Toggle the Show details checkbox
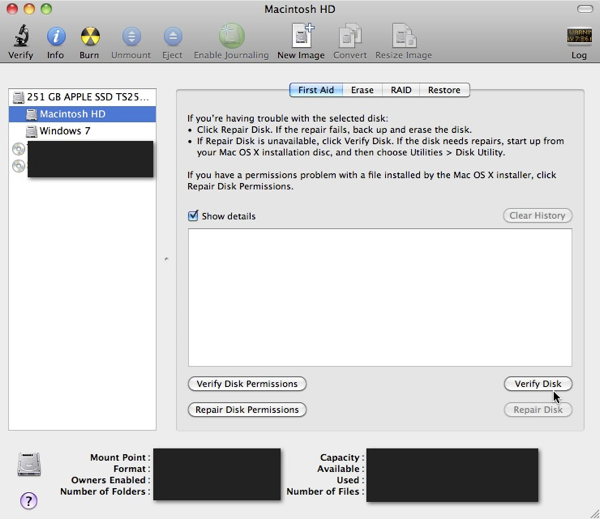 click(x=193, y=215)
